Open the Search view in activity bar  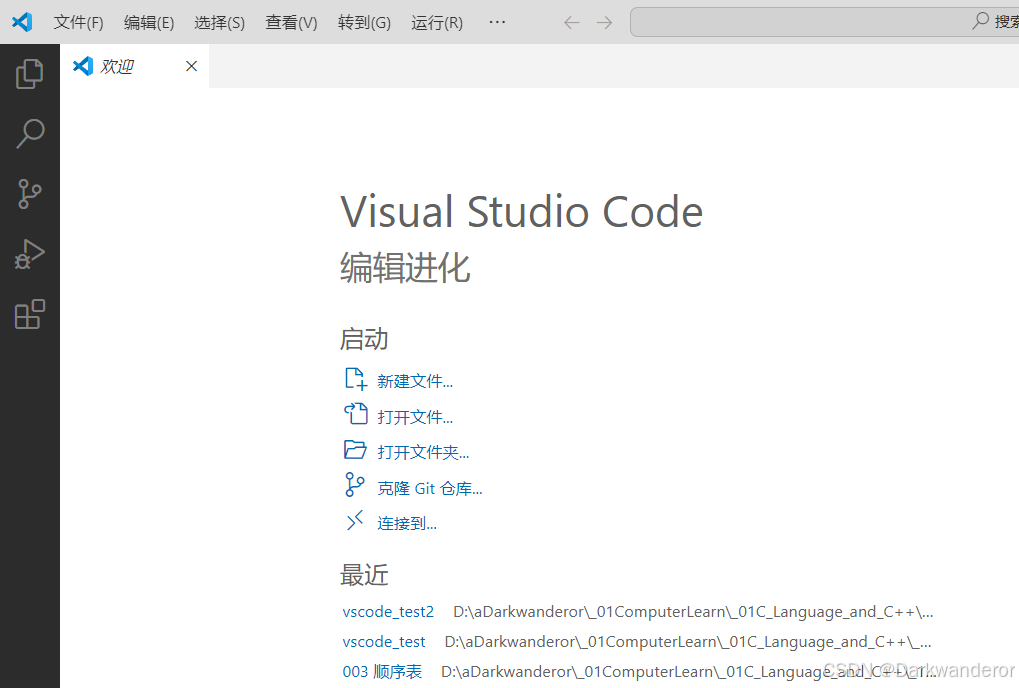tap(30, 133)
